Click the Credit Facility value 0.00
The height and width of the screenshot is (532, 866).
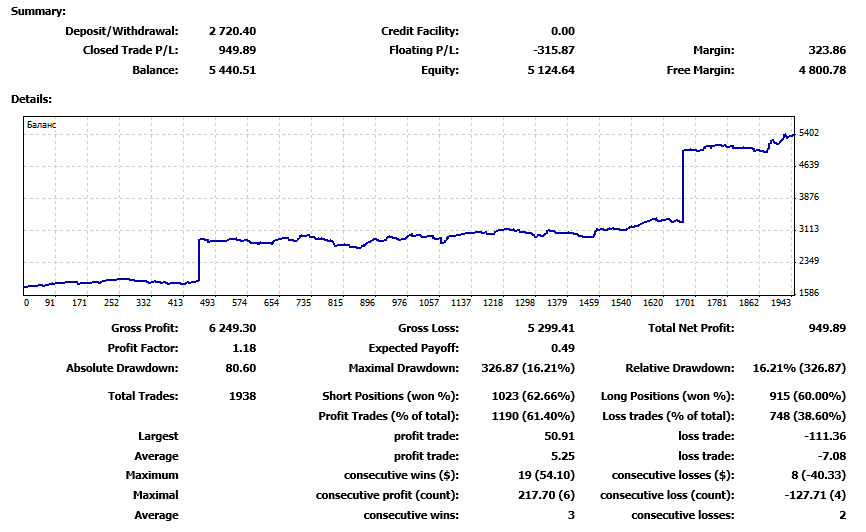pos(562,32)
